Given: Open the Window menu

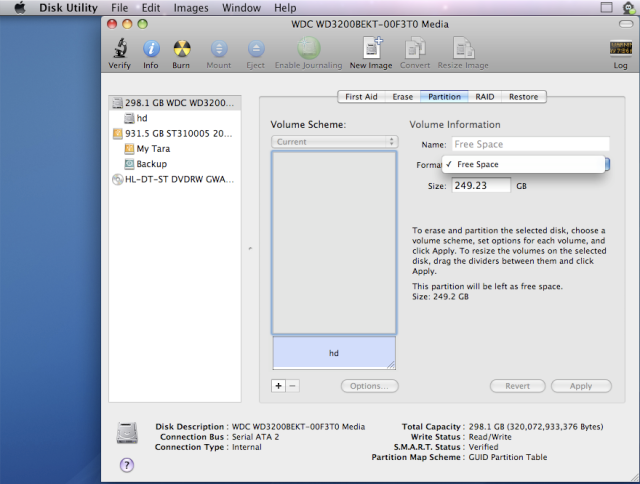Looking at the screenshot, I should tap(241, 8).
